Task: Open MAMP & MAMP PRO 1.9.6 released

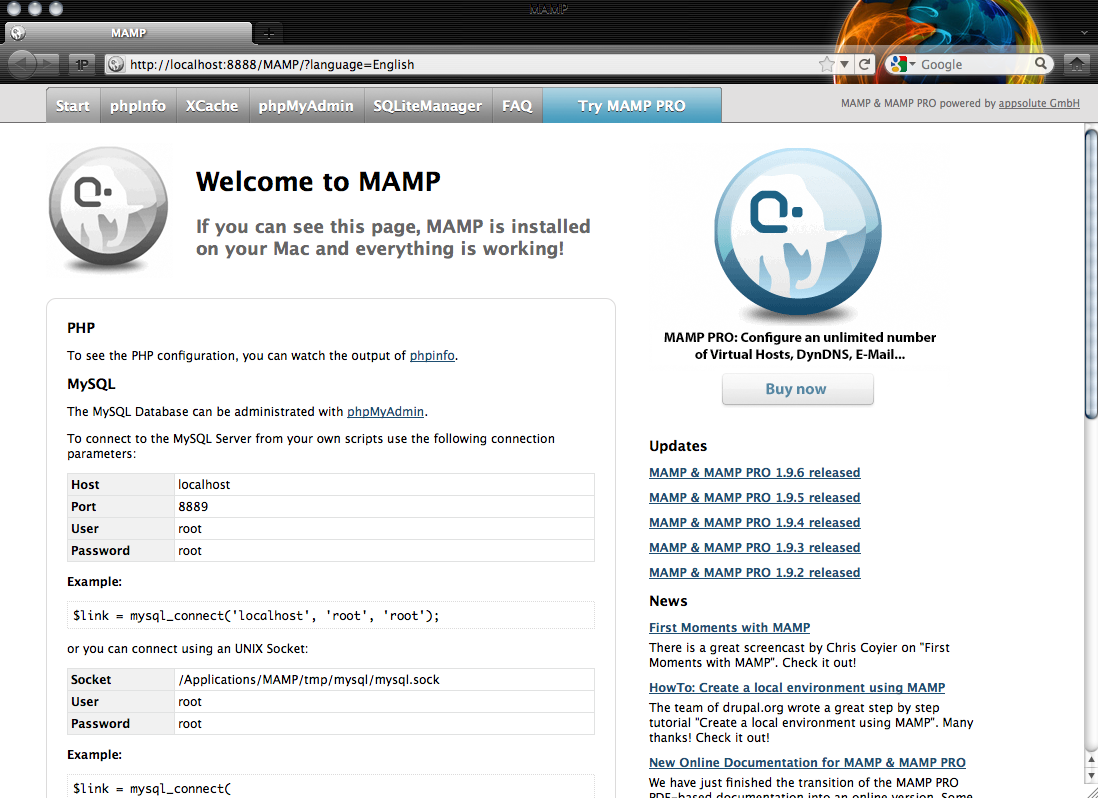Action: click(x=754, y=472)
